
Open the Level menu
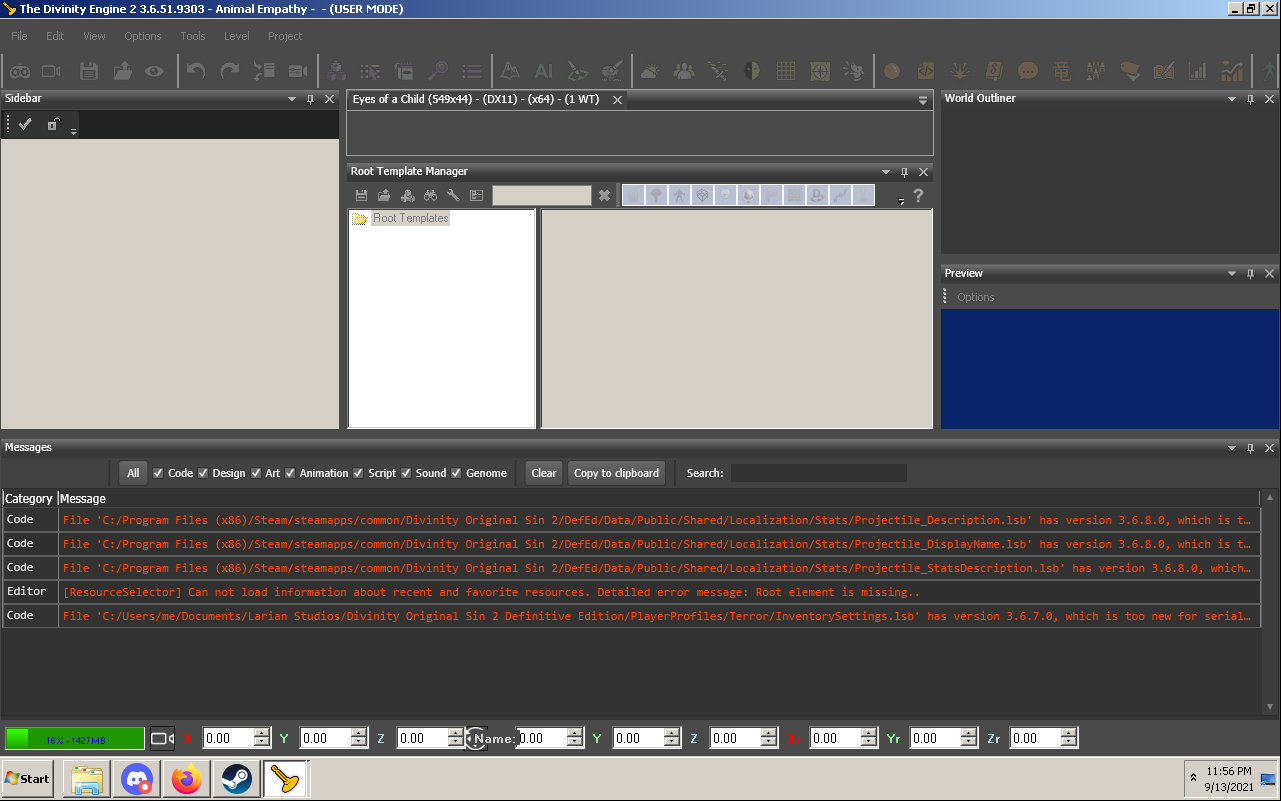tap(237, 36)
